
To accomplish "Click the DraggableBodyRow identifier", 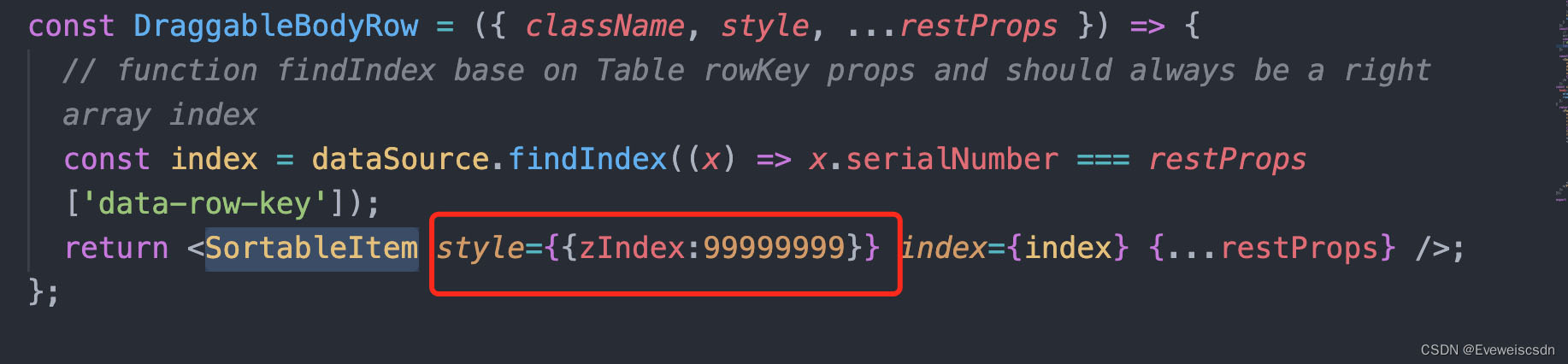I will pyautogui.click(x=275, y=26).
